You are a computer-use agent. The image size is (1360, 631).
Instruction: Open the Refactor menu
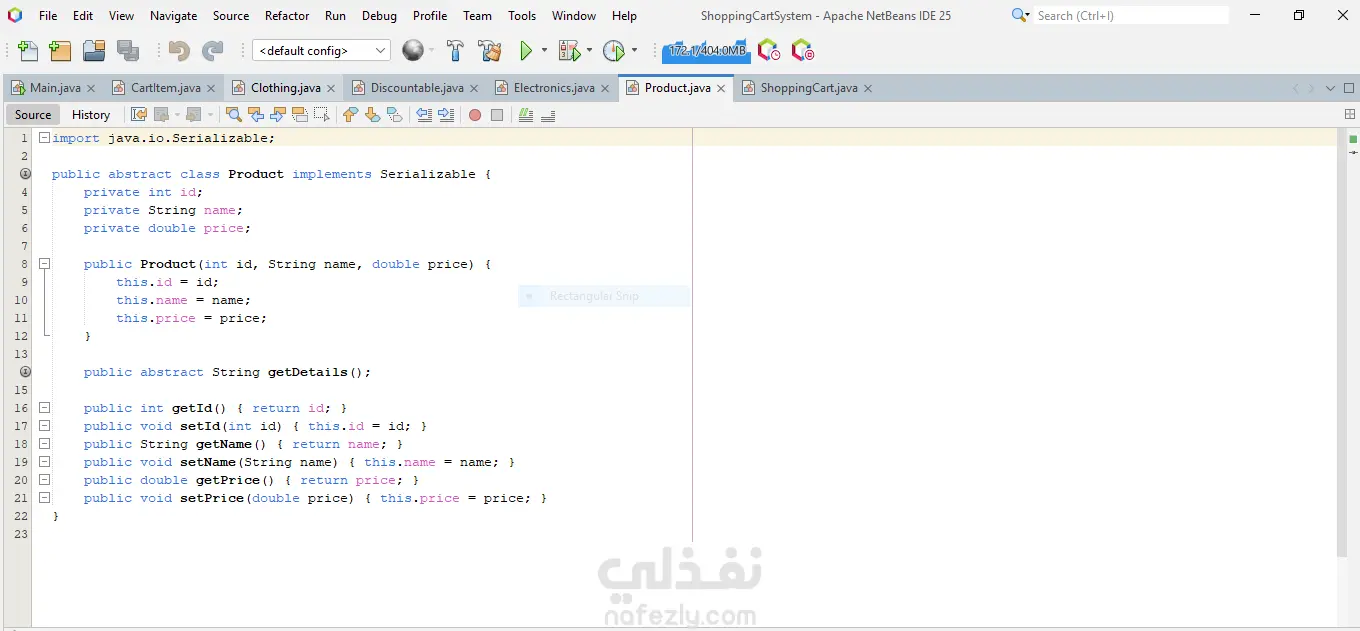click(287, 15)
